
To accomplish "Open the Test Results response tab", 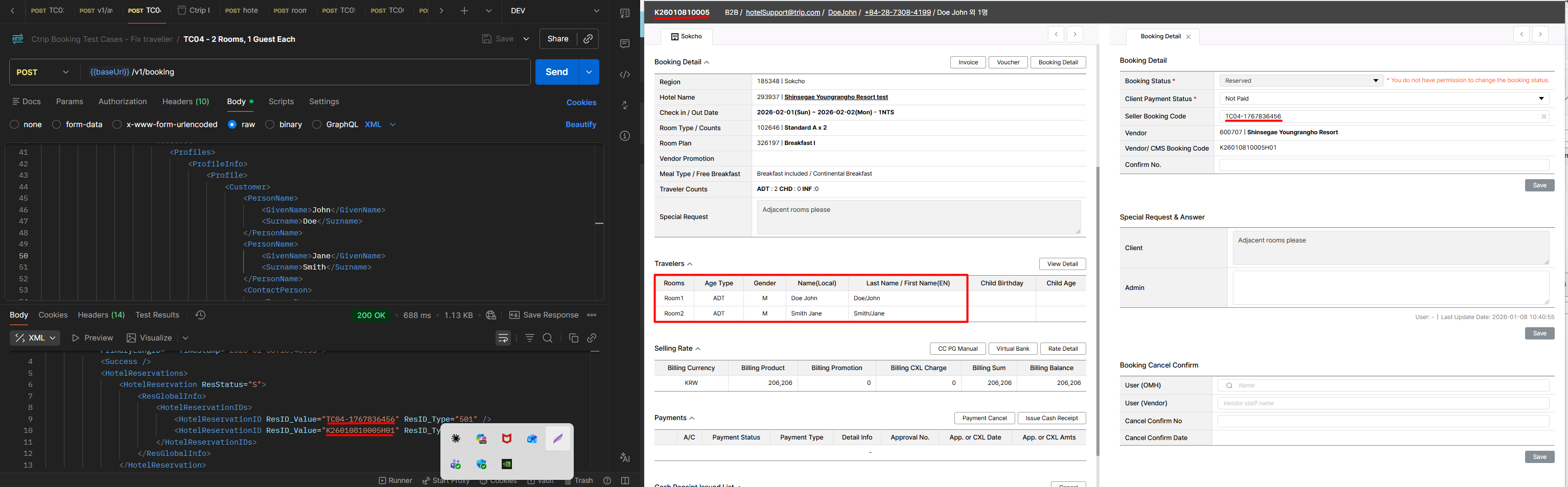I will [x=157, y=315].
